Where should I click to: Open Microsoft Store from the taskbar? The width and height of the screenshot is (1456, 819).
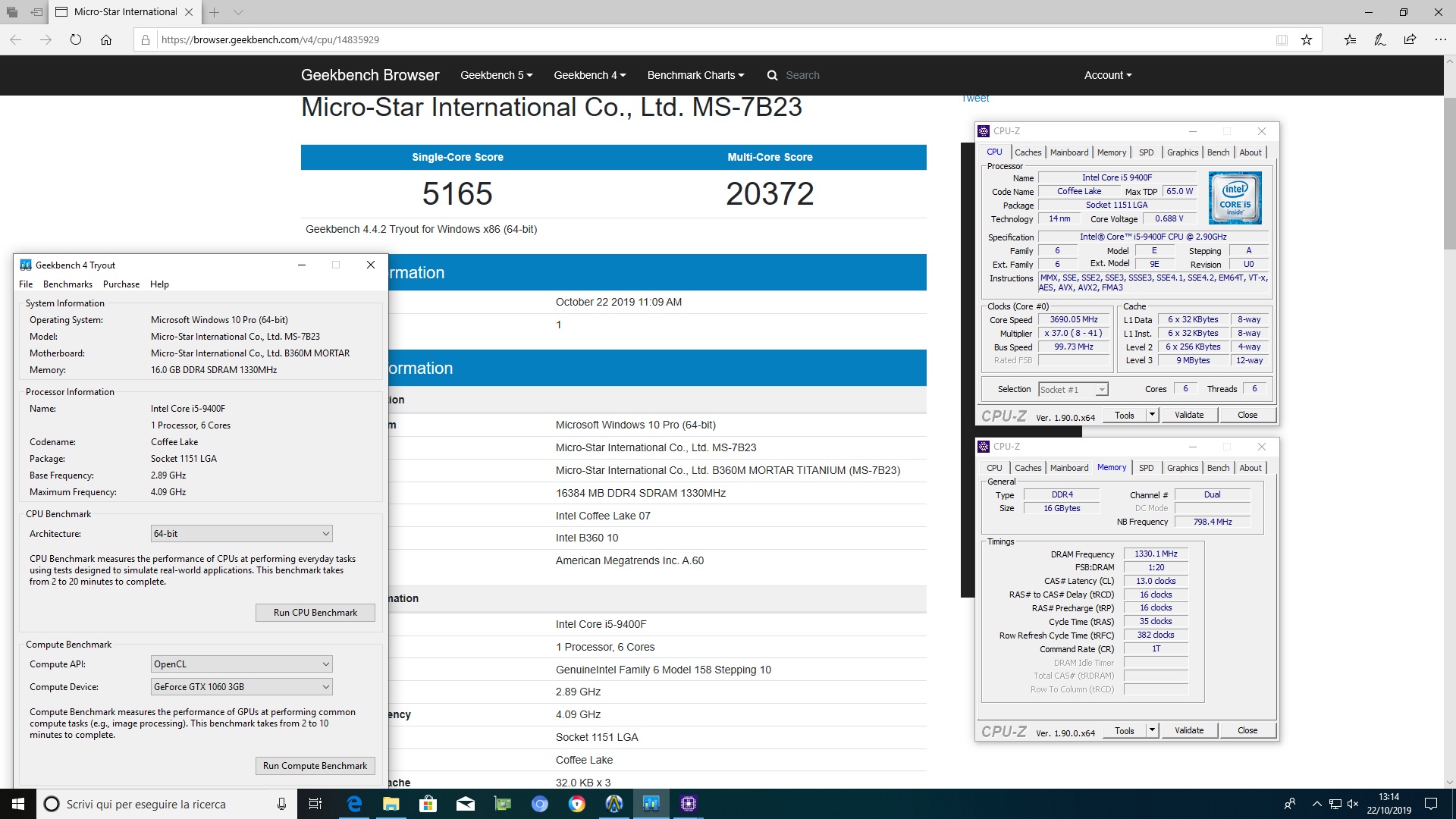(x=428, y=804)
